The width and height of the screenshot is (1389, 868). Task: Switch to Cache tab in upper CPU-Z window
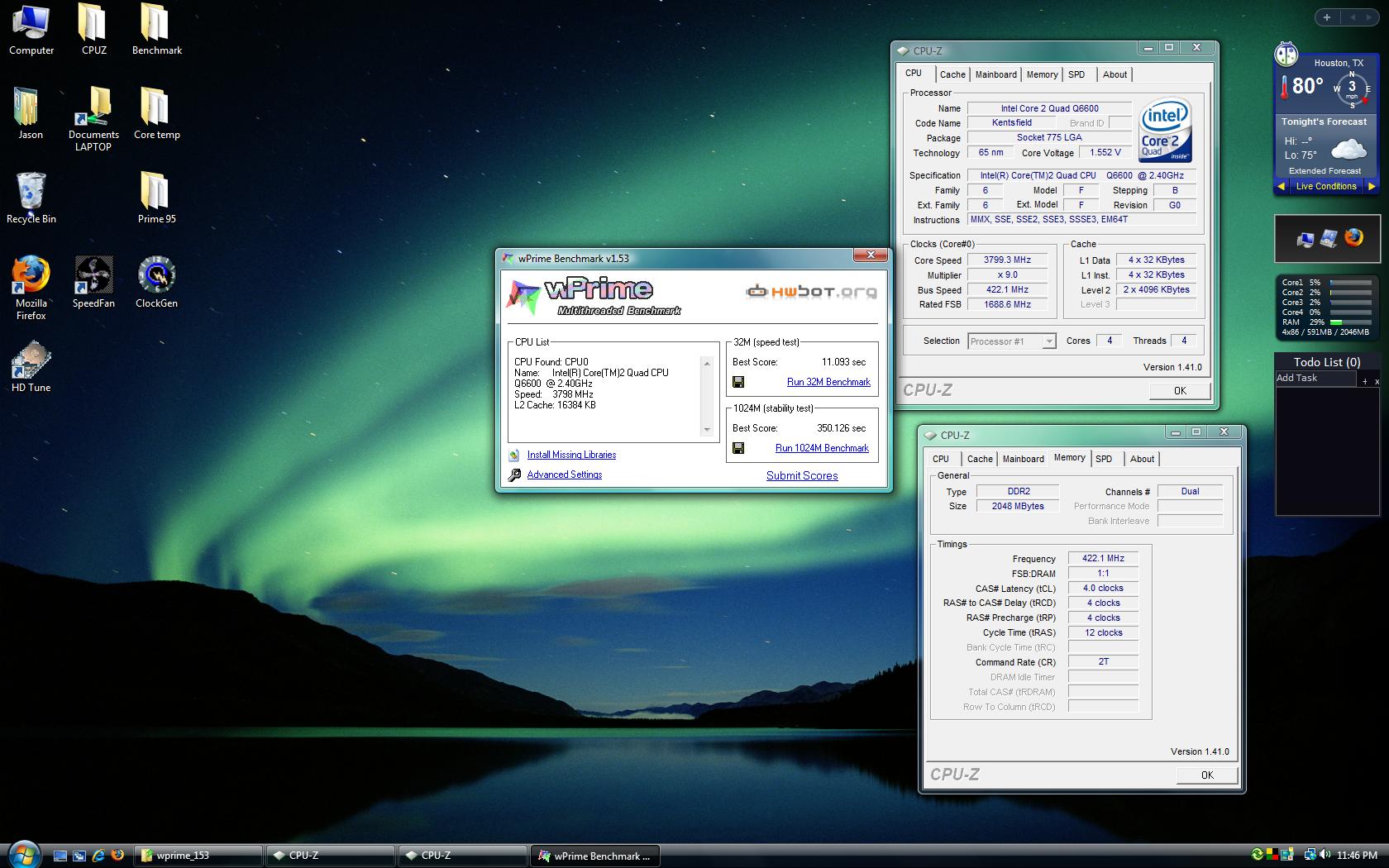[x=952, y=74]
